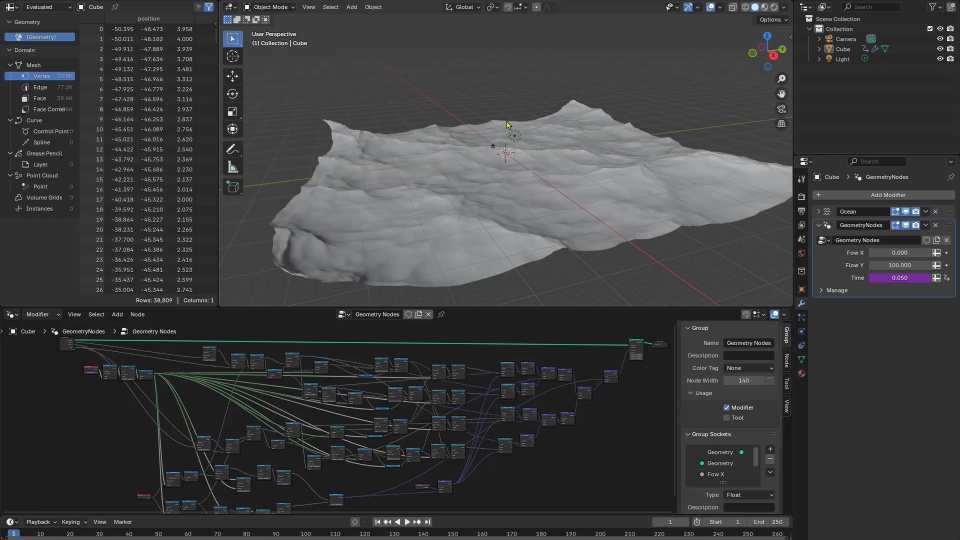
Task: Activate the Transform tool
Action: 233,129
